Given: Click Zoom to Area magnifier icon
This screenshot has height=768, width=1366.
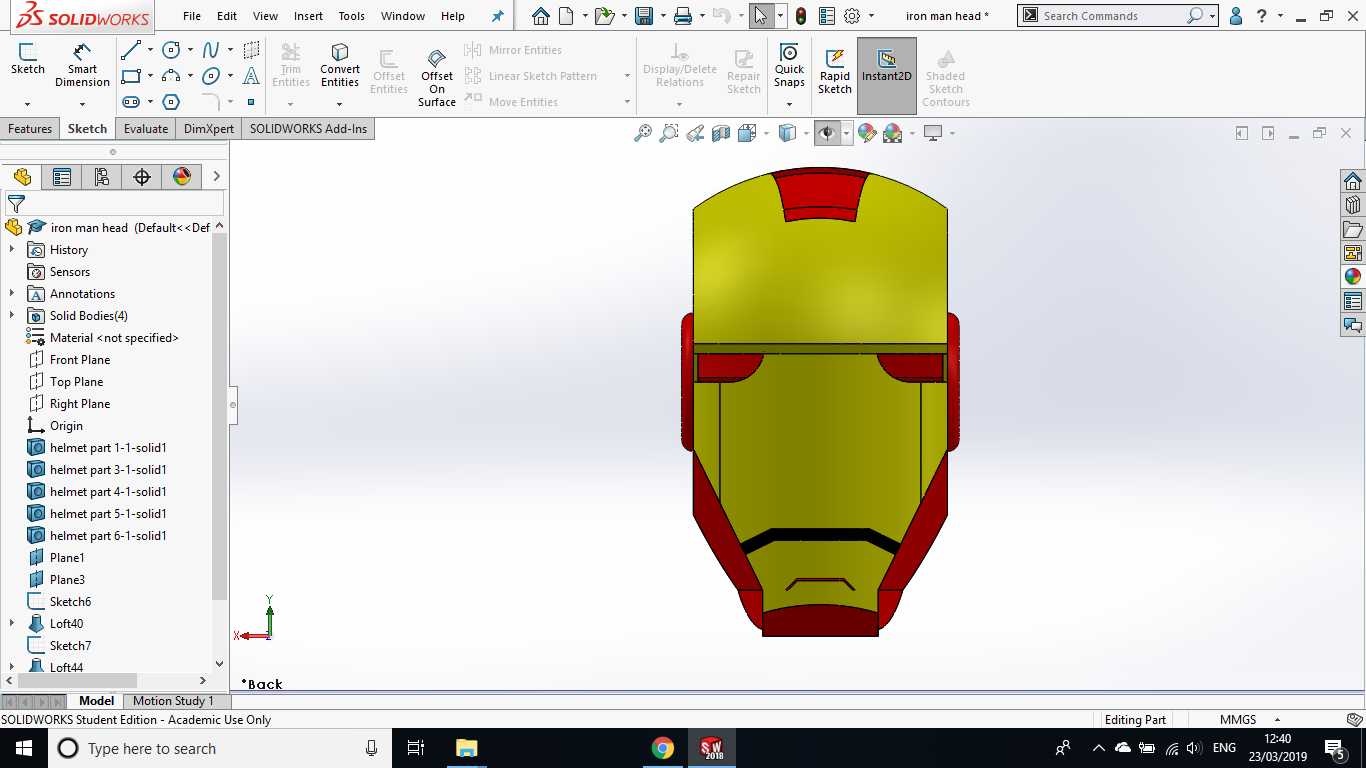Looking at the screenshot, I should pyautogui.click(x=669, y=133).
